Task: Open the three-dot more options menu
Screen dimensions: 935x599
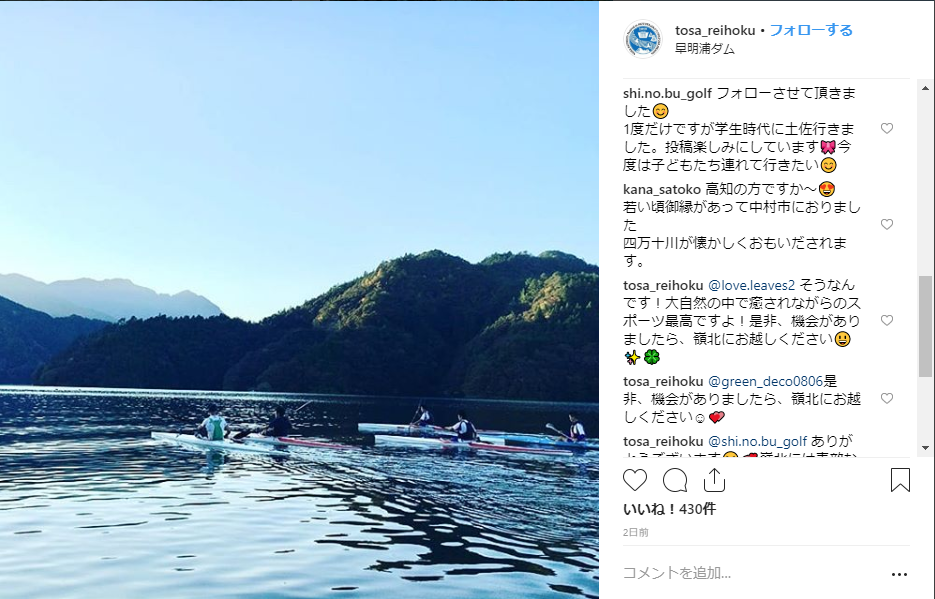Action: coord(899,575)
